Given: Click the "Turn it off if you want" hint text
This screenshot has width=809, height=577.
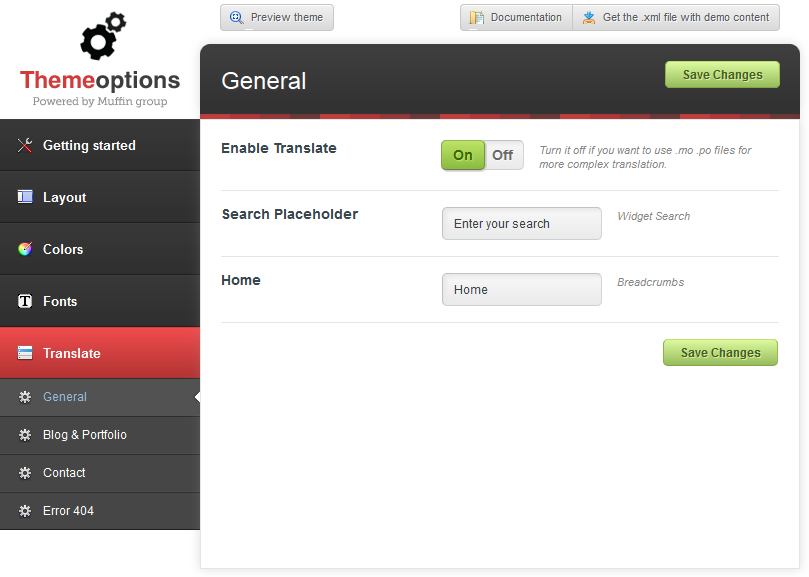Looking at the screenshot, I should pos(645,157).
